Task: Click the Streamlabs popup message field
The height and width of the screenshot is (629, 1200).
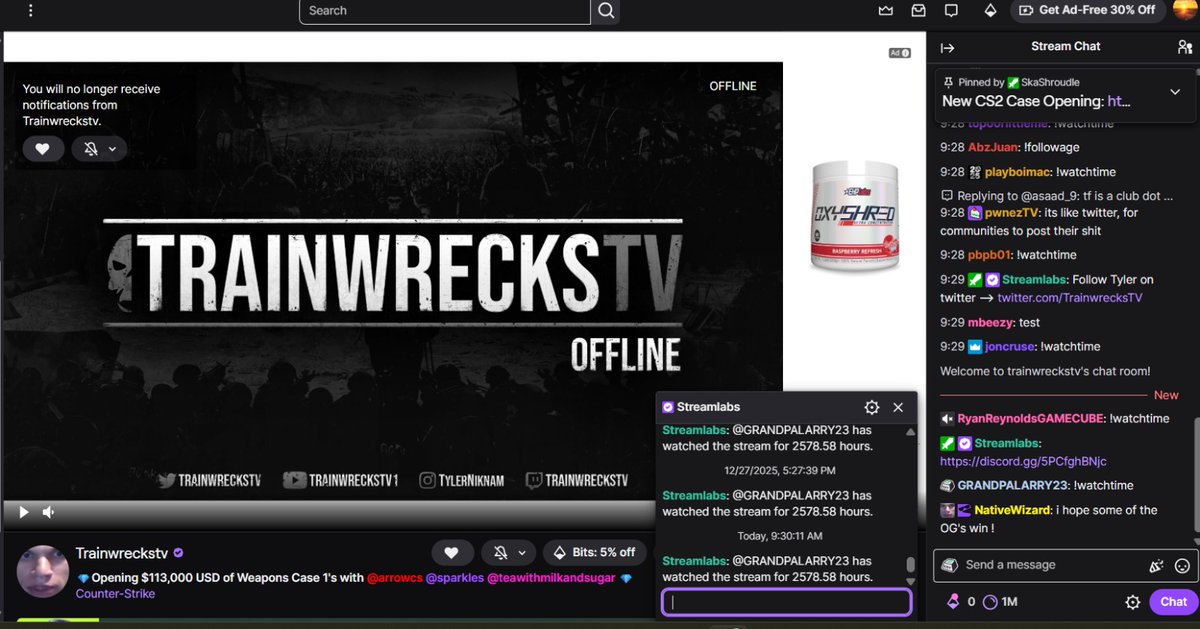Action: pyautogui.click(x=786, y=602)
